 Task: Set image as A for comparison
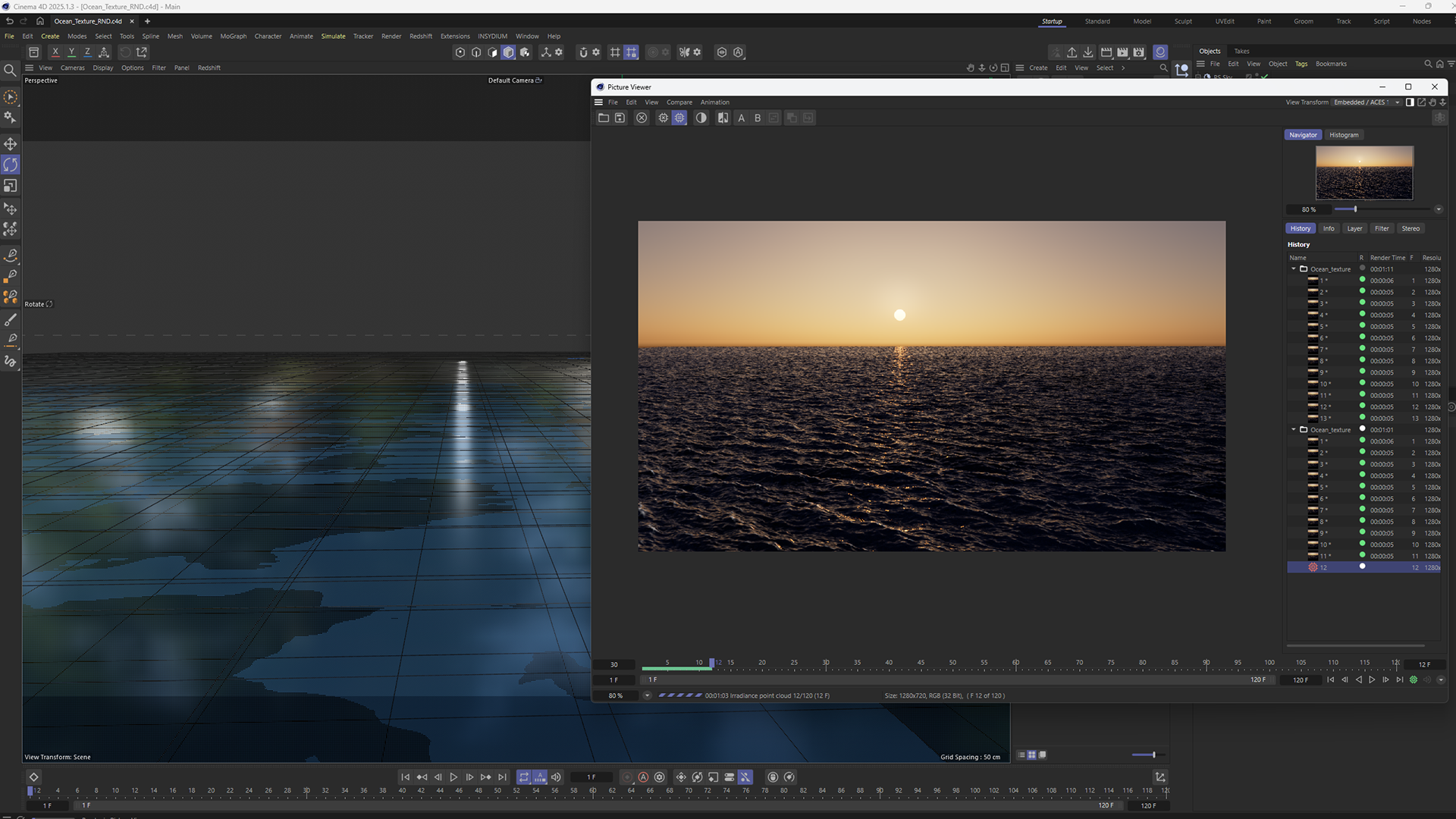(x=742, y=118)
